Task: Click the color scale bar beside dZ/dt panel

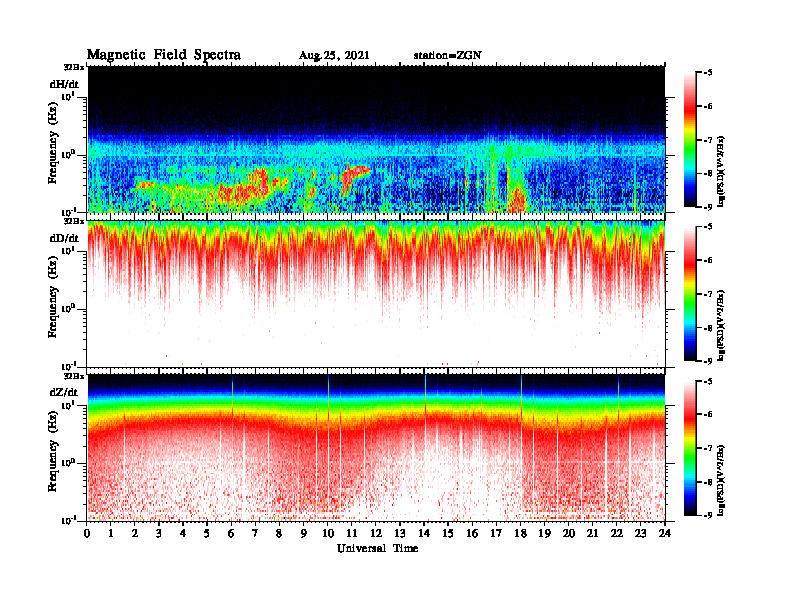Action: (690, 448)
